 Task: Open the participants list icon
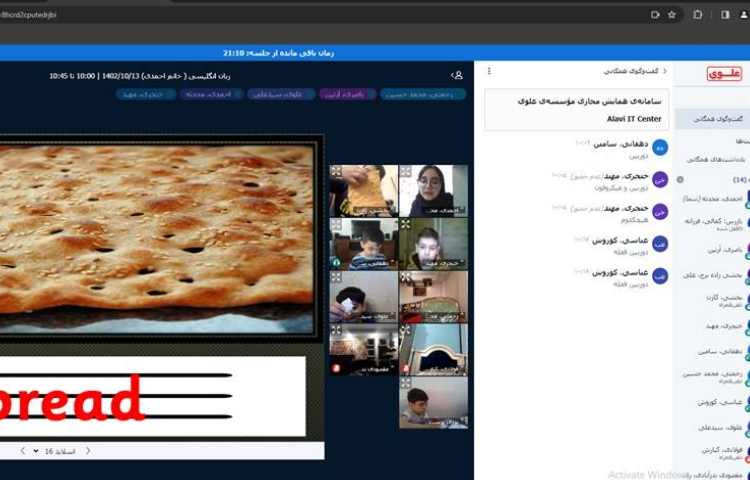click(457, 75)
